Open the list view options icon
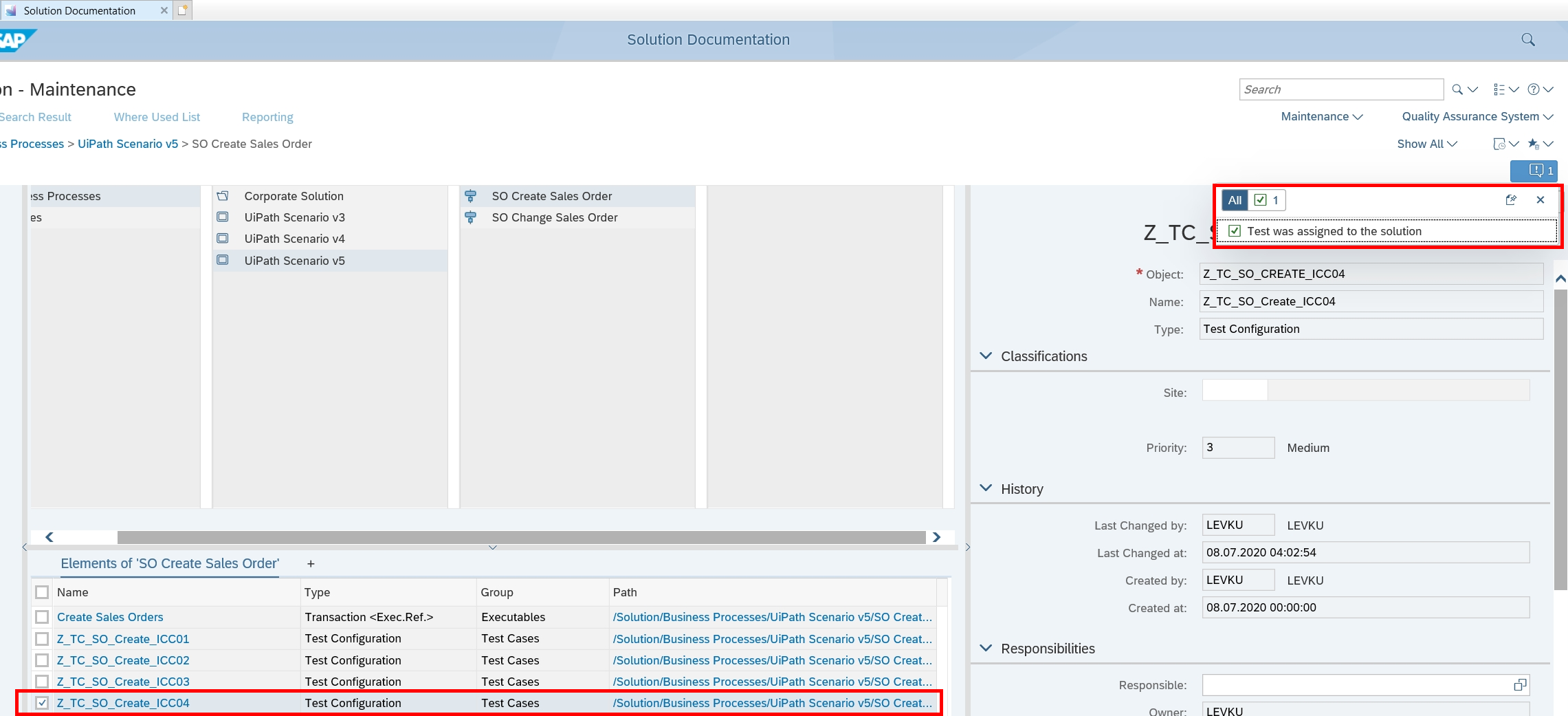 1499,89
